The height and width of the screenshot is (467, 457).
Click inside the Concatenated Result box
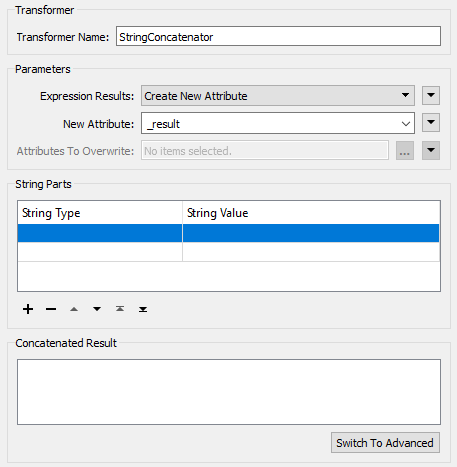[229, 392]
